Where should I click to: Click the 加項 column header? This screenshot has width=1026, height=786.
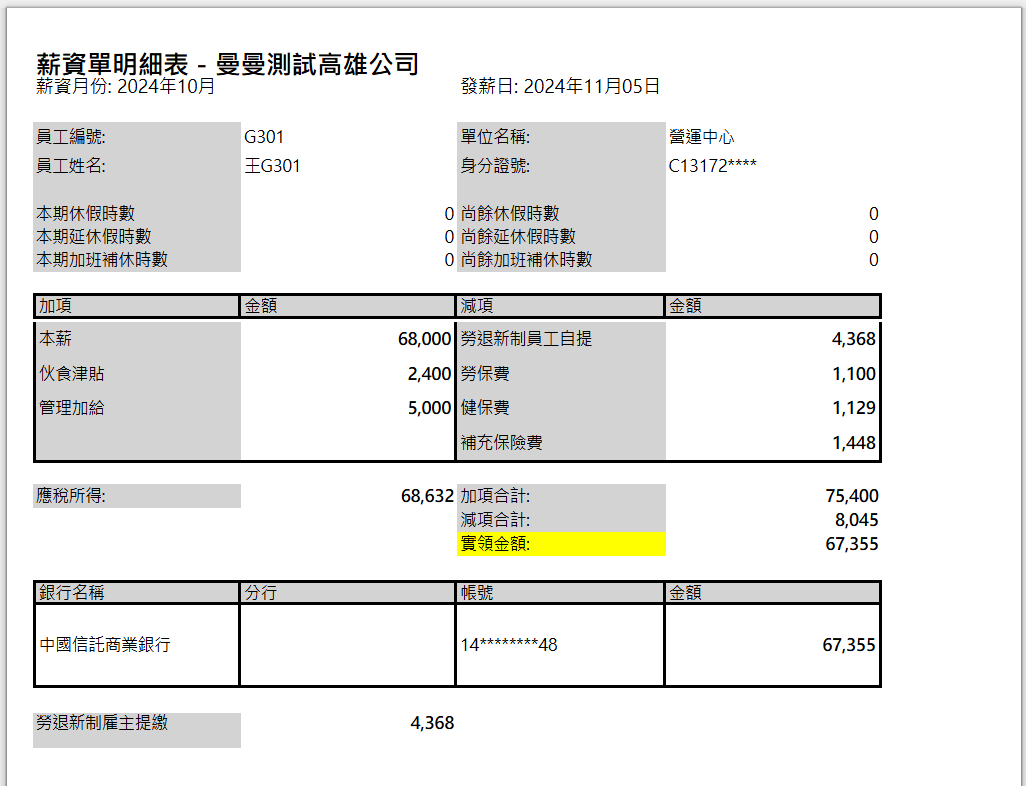[56, 306]
